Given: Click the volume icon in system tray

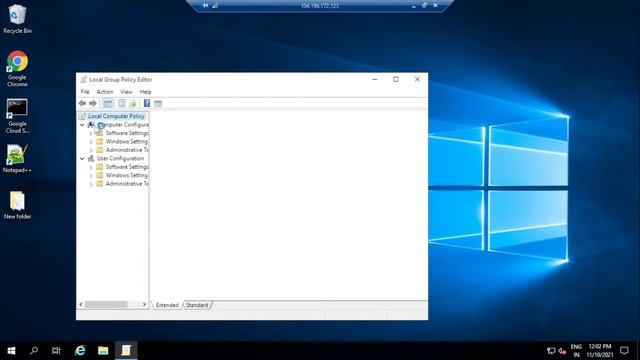Looking at the screenshot, I should point(562,351).
